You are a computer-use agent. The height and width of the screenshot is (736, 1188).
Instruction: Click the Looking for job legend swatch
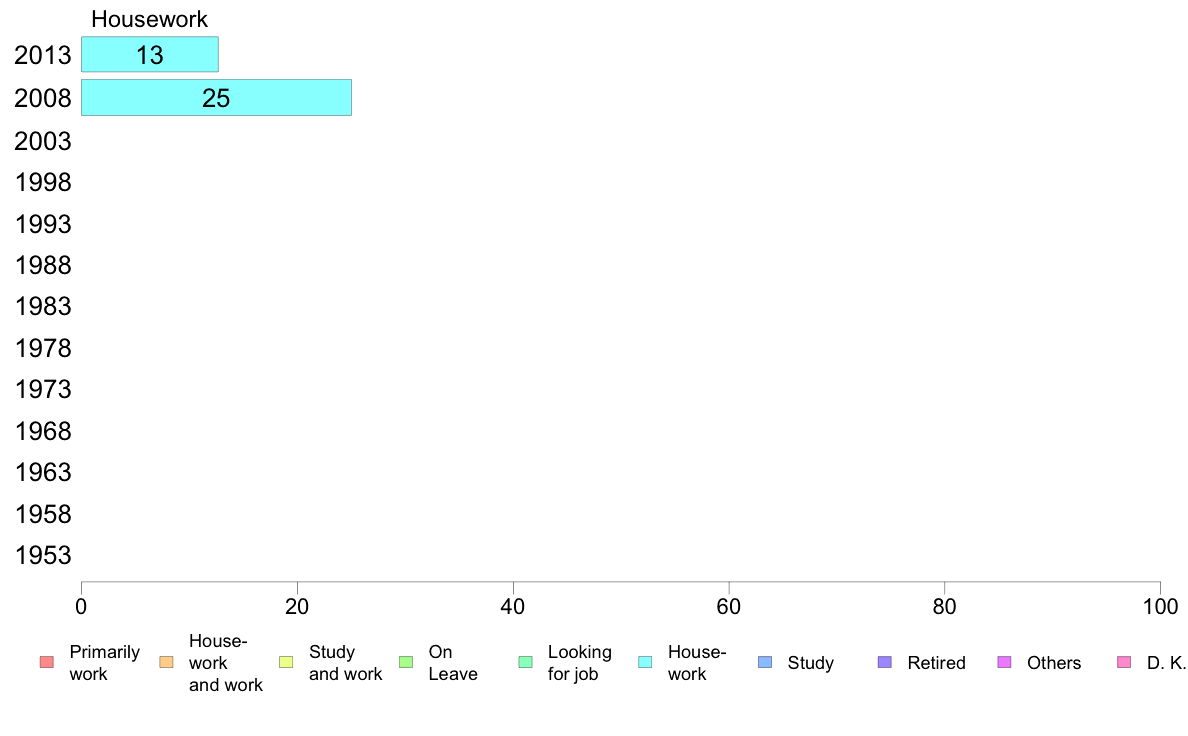pos(525,662)
